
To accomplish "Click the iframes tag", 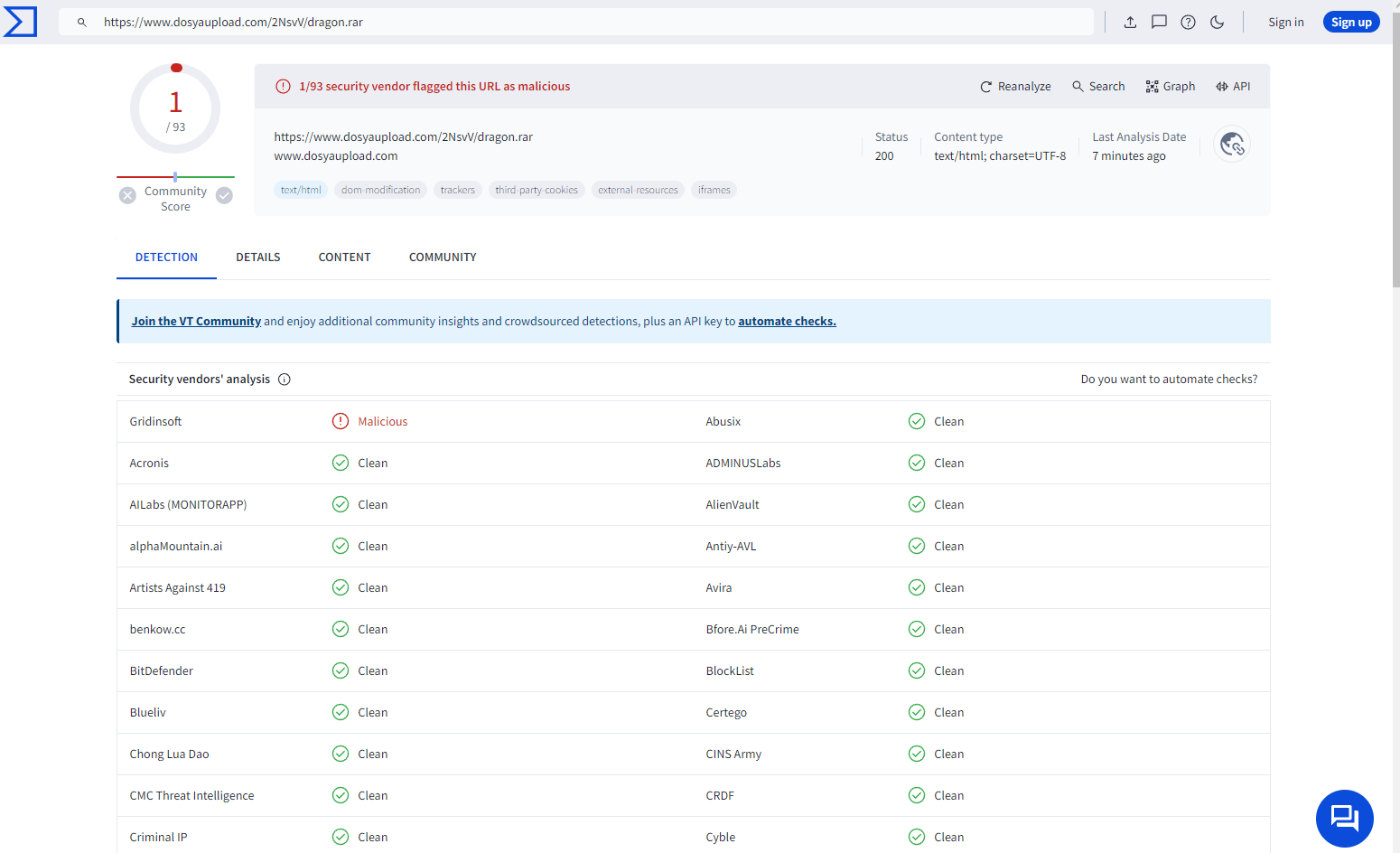I will [714, 190].
